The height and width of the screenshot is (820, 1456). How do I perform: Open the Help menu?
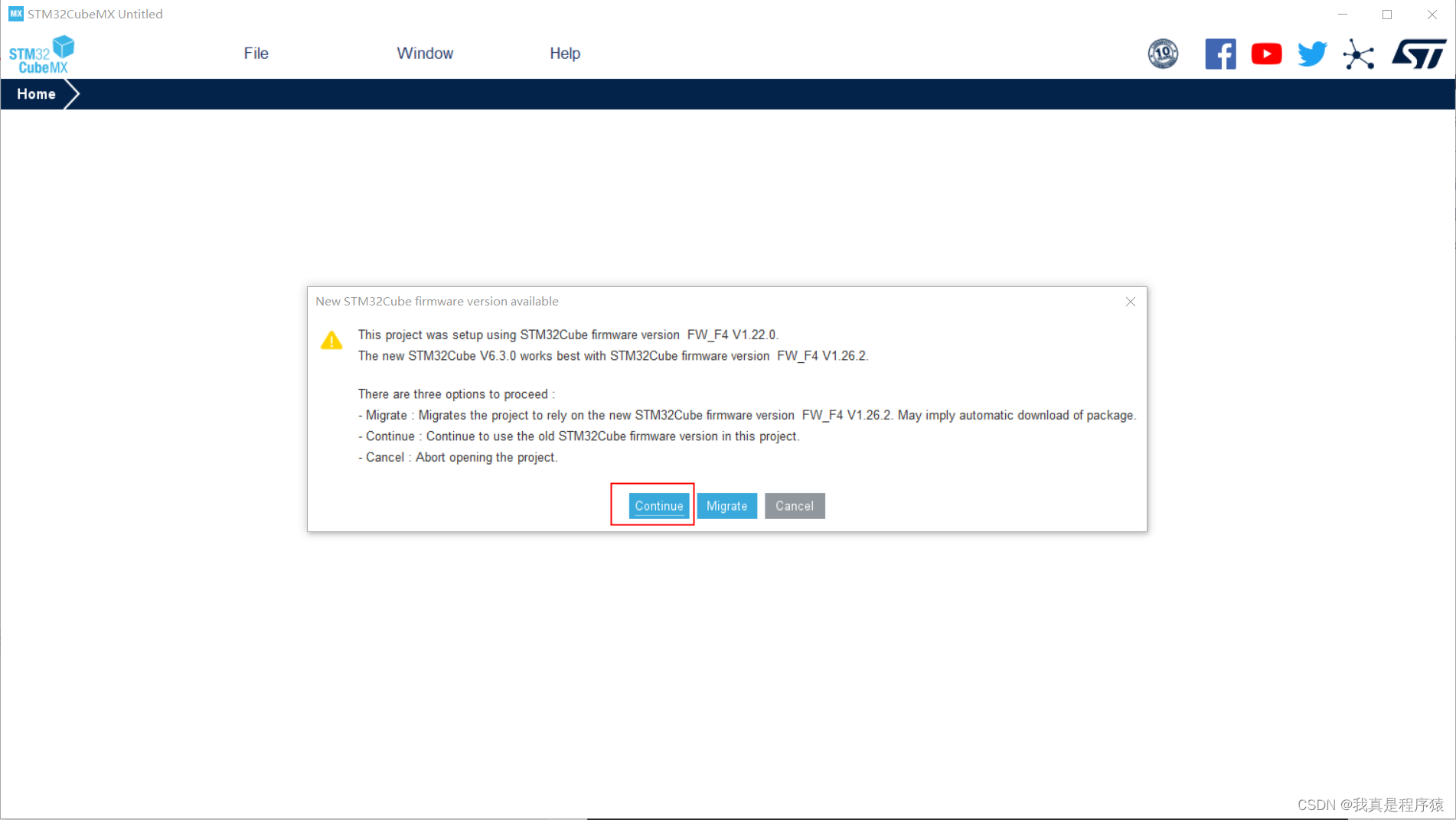coord(565,54)
